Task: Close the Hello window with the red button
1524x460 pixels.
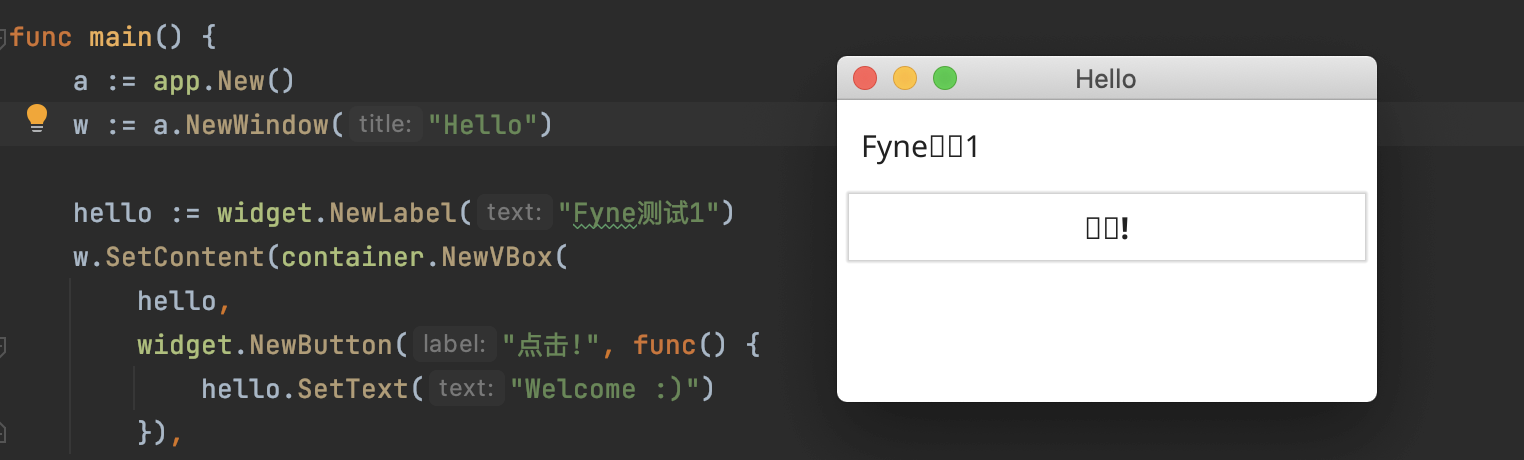Action: pos(865,78)
